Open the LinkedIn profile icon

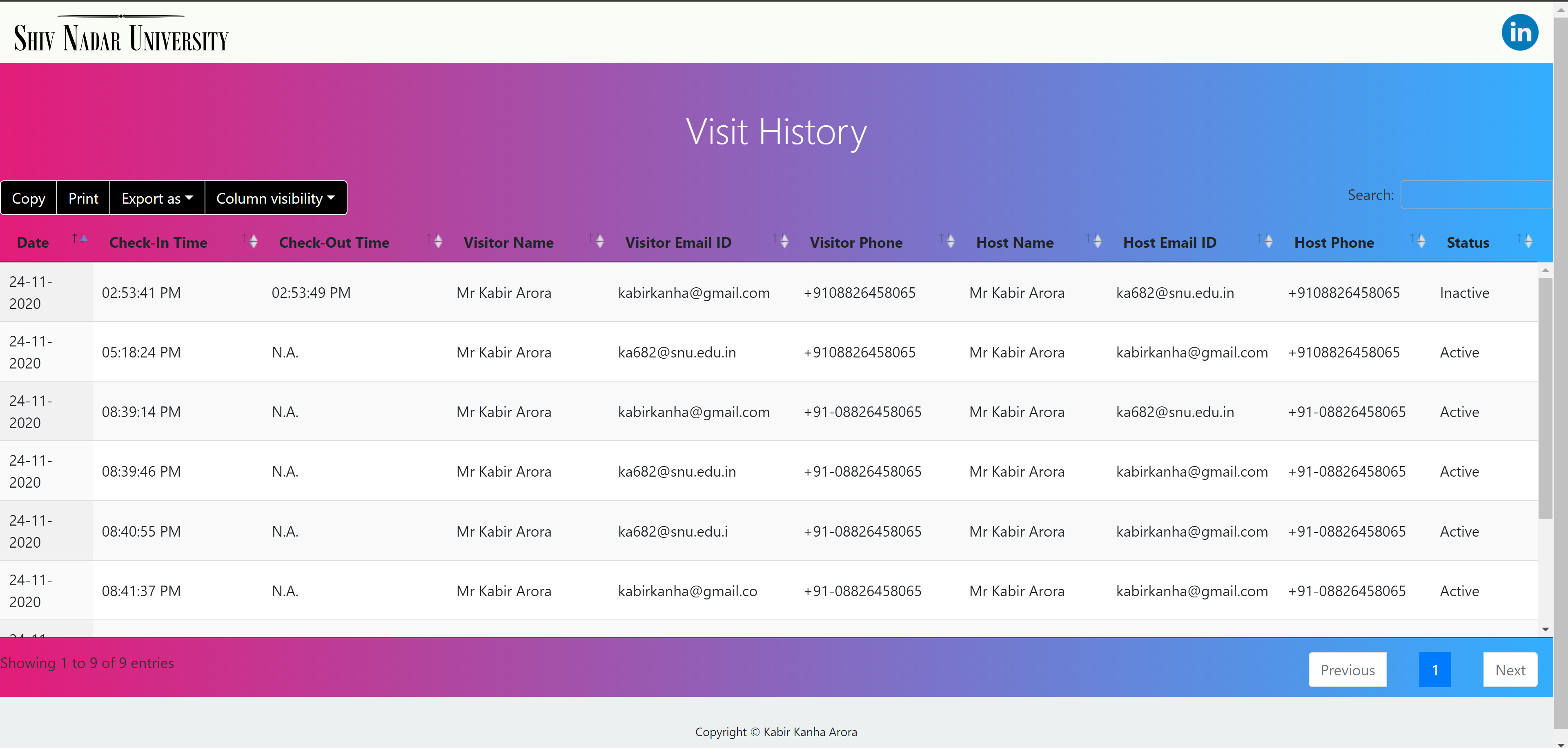pyautogui.click(x=1519, y=32)
